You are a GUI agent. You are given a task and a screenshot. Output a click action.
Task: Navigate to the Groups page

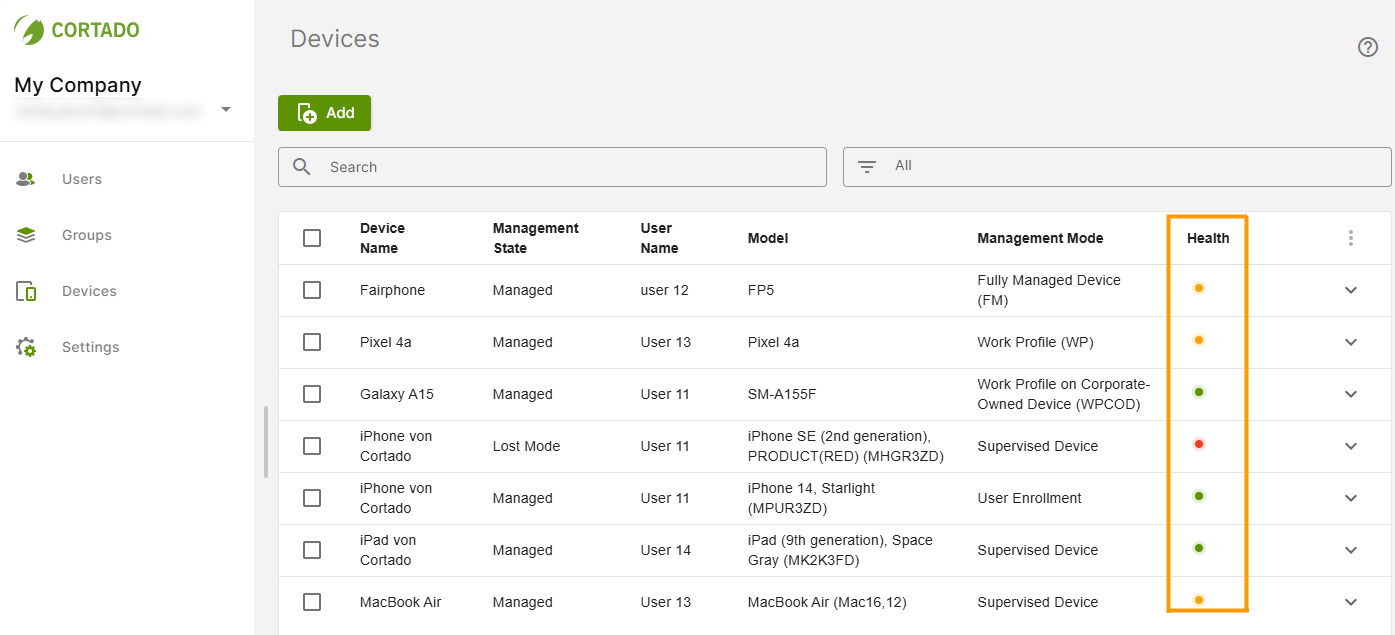(86, 234)
